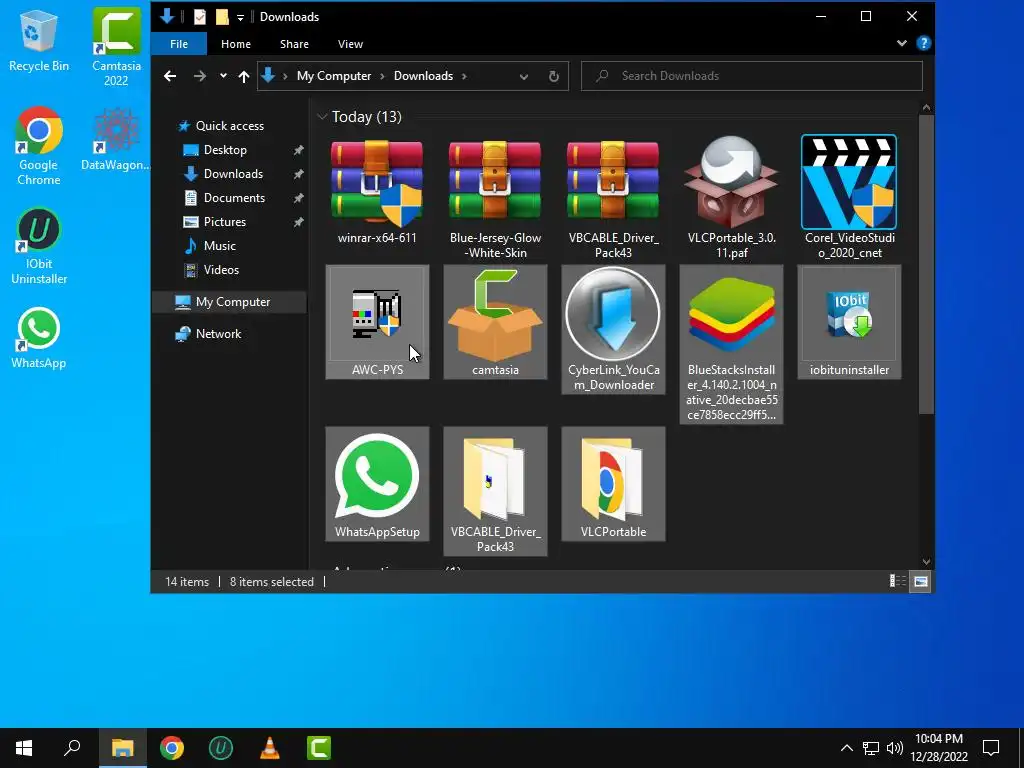Screen dimensions: 1024x768
Task: Open the winrar-x64-611 installer file
Action: click(377, 191)
